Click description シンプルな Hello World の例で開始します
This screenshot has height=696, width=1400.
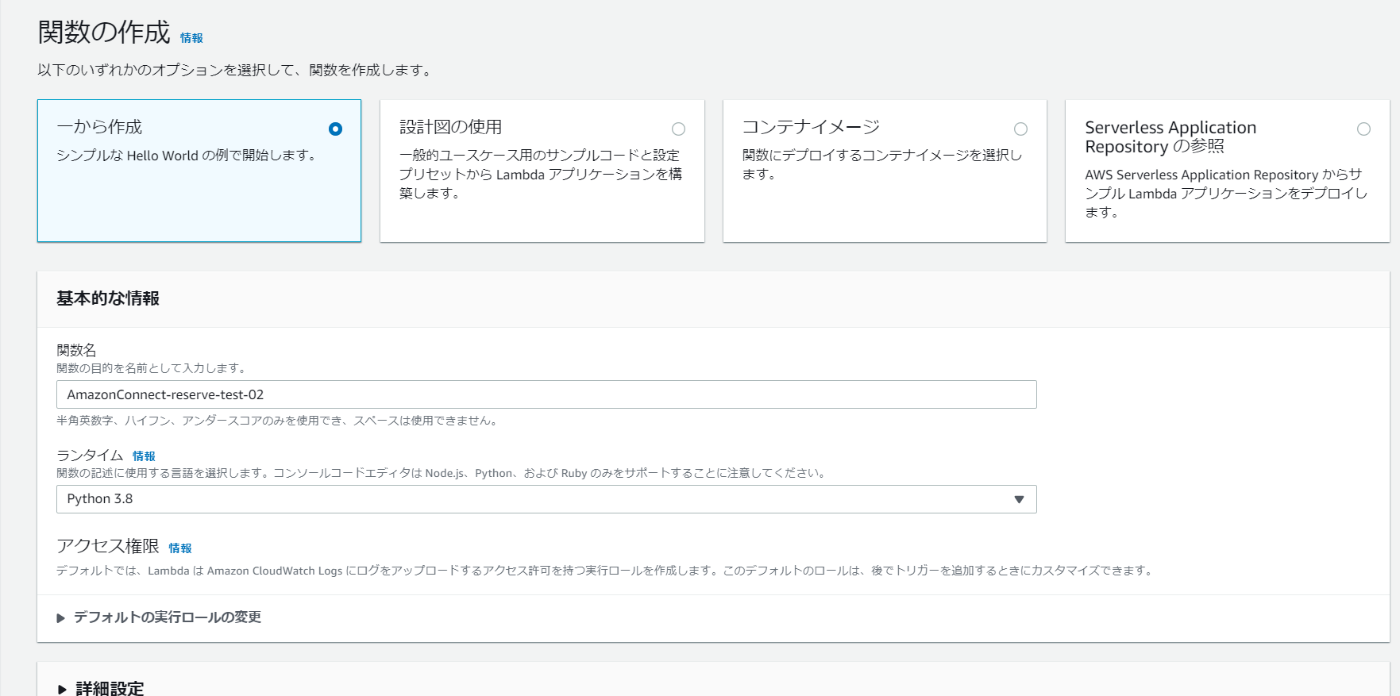[x=186, y=155]
